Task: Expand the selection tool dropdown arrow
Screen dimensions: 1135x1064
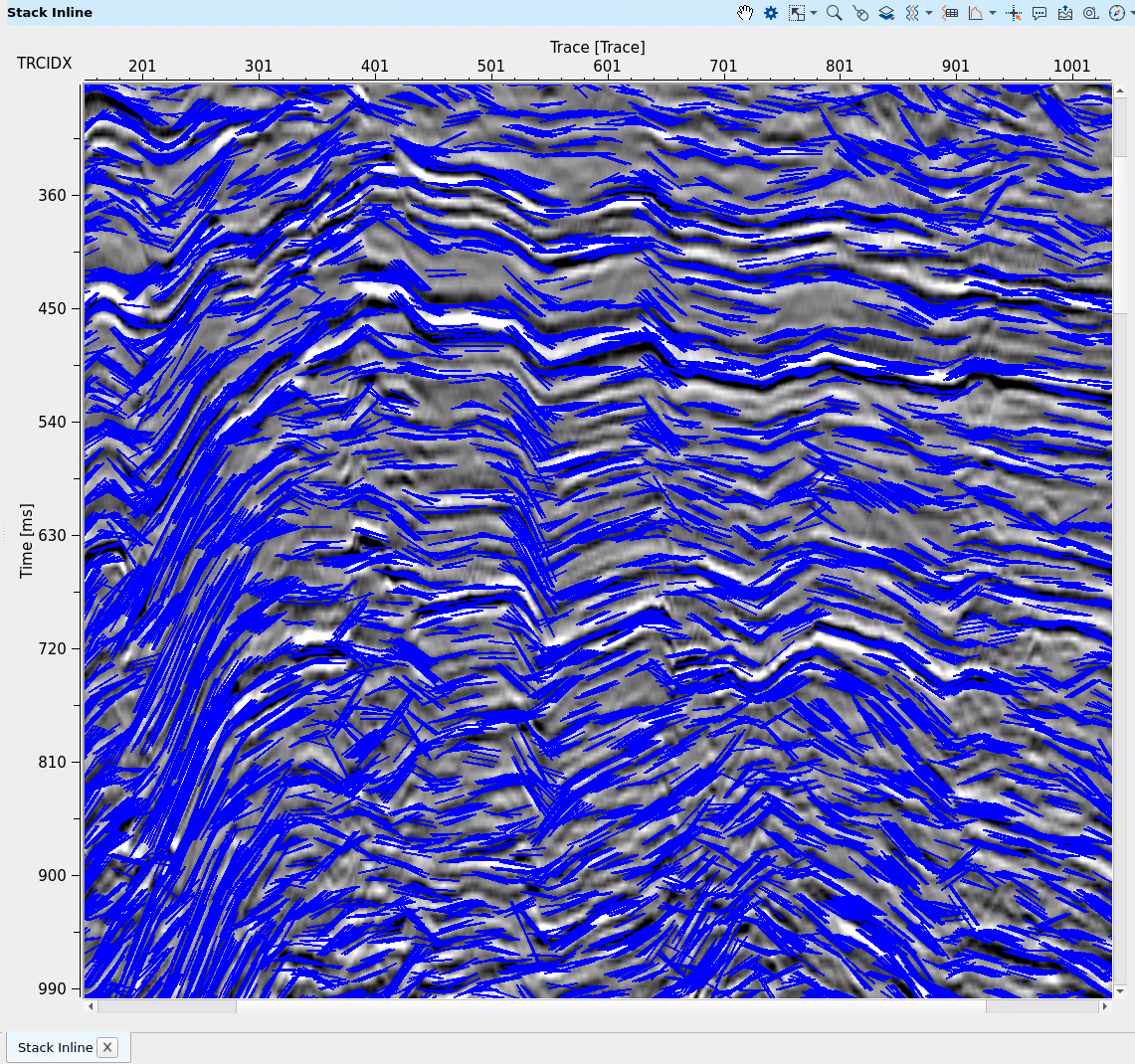Action: (814, 13)
